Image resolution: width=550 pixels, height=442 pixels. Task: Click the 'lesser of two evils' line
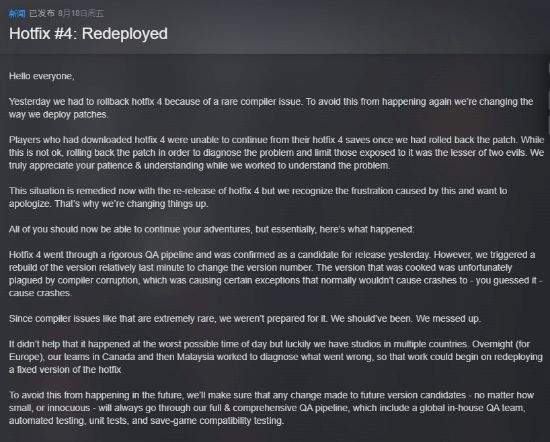point(276,153)
